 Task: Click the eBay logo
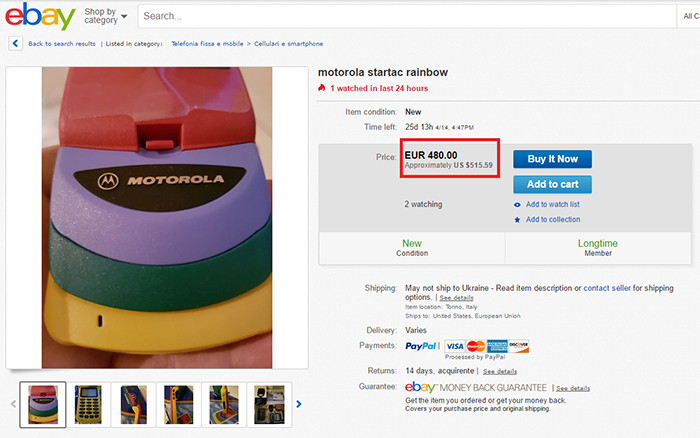41,17
